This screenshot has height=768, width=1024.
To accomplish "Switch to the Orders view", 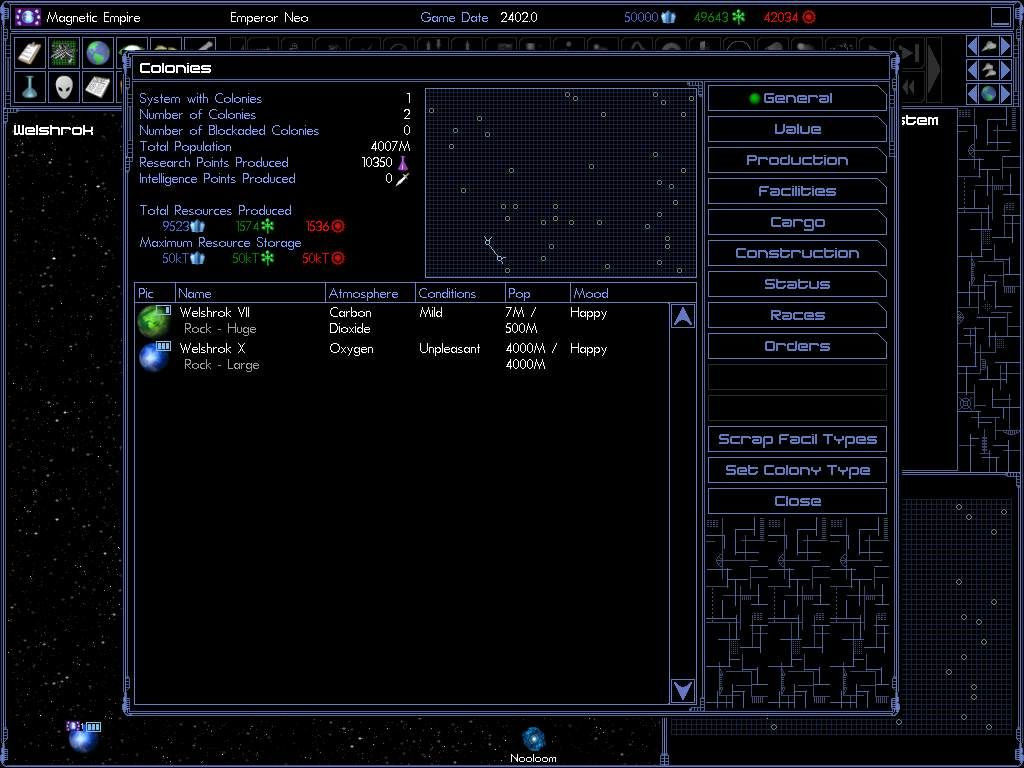I will (797, 346).
